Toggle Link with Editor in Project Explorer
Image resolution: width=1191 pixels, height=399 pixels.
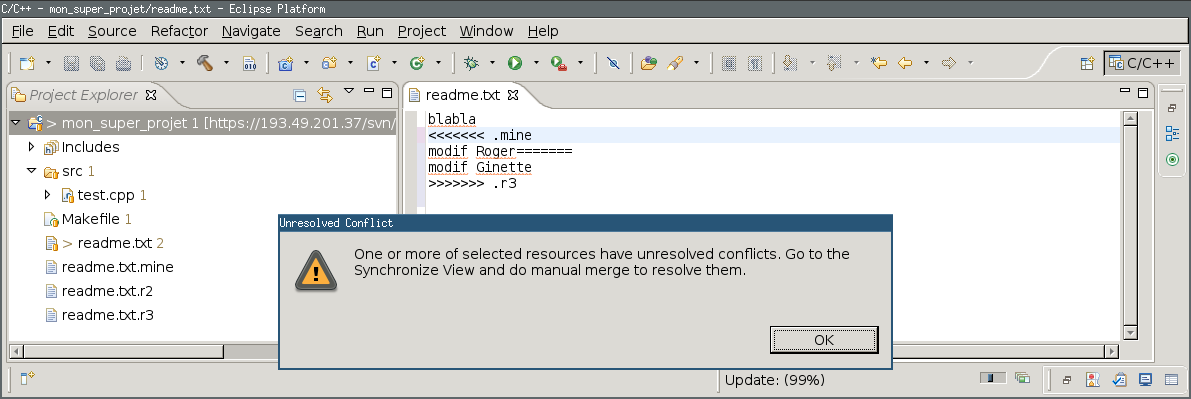pyautogui.click(x=325, y=95)
